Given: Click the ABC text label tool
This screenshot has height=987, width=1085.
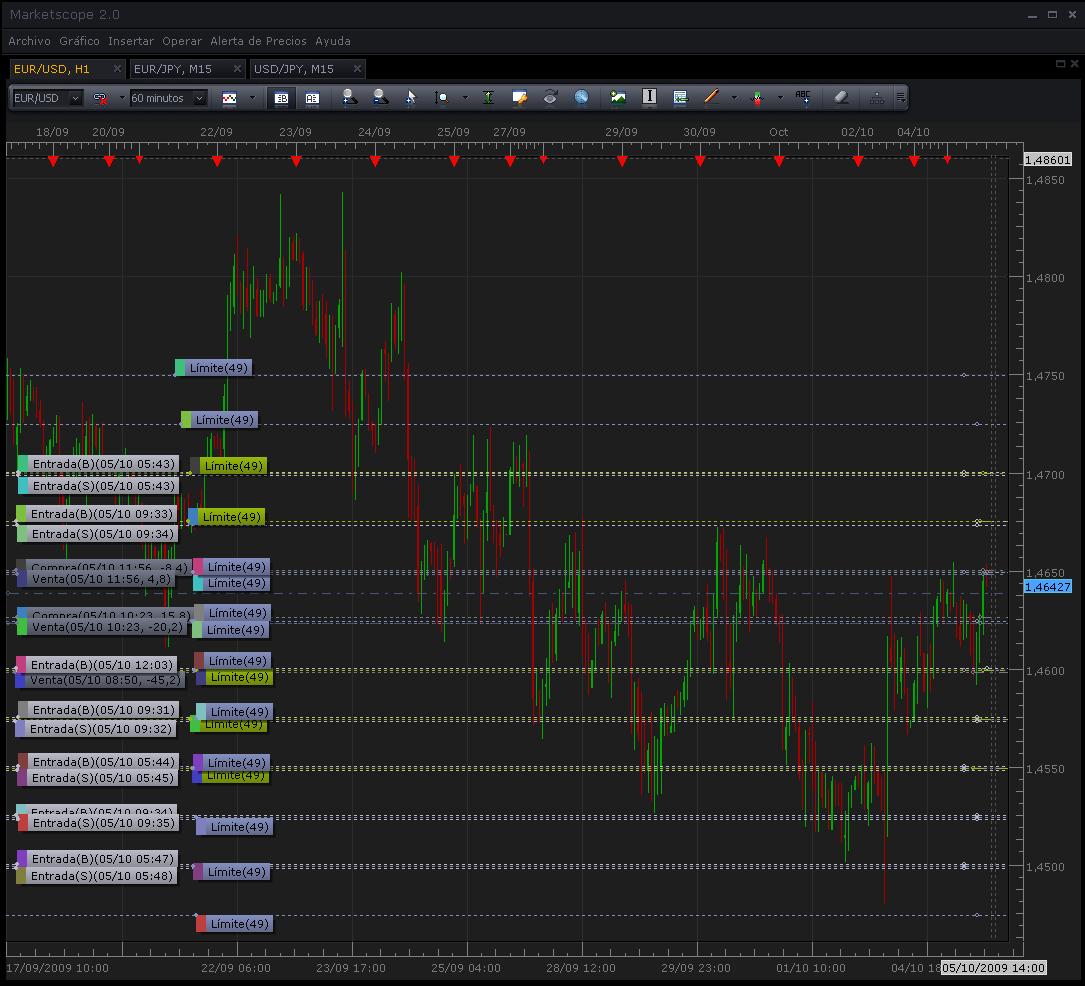Looking at the screenshot, I should [803, 98].
